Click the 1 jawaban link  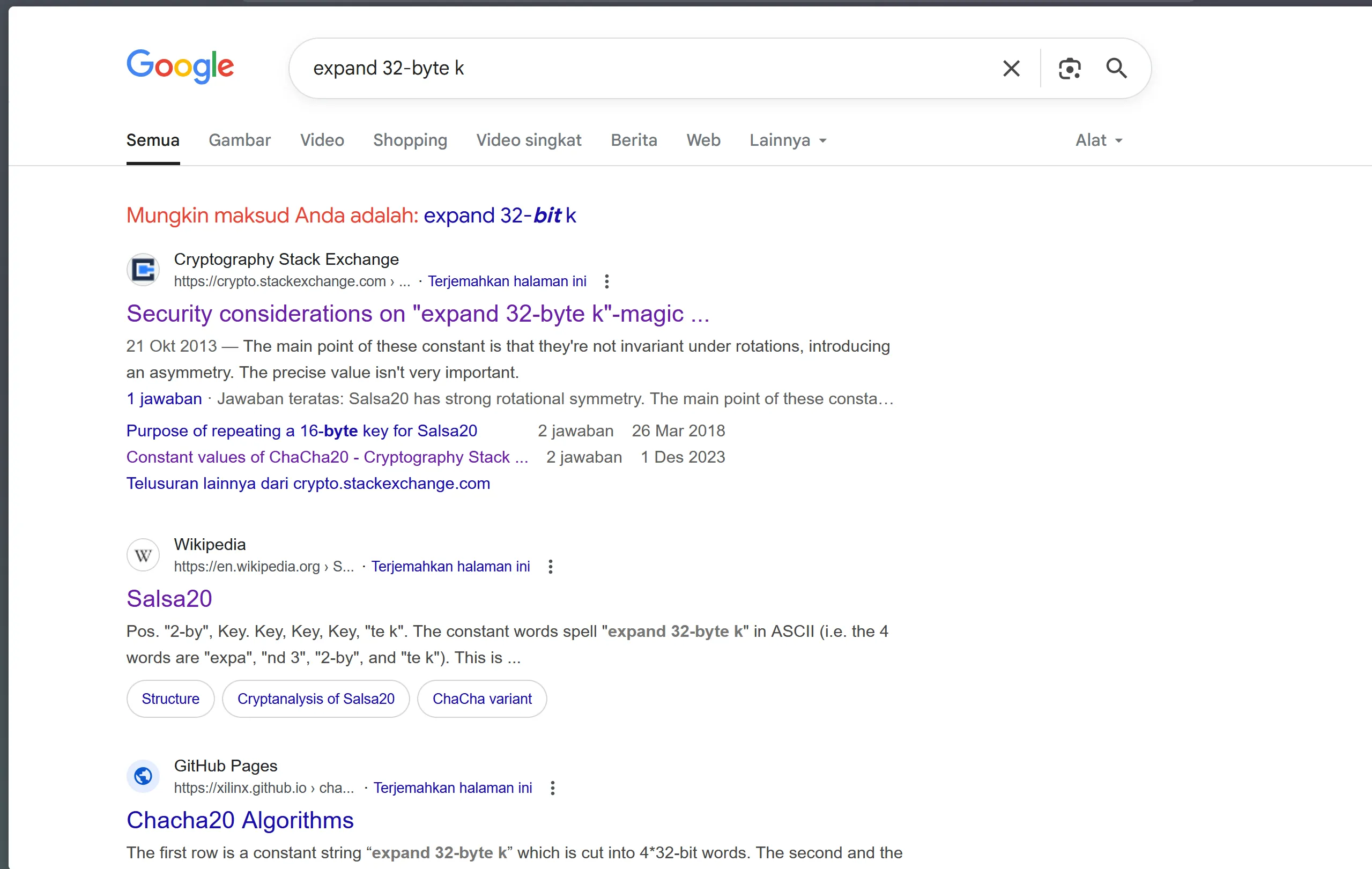click(x=164, y=398)
